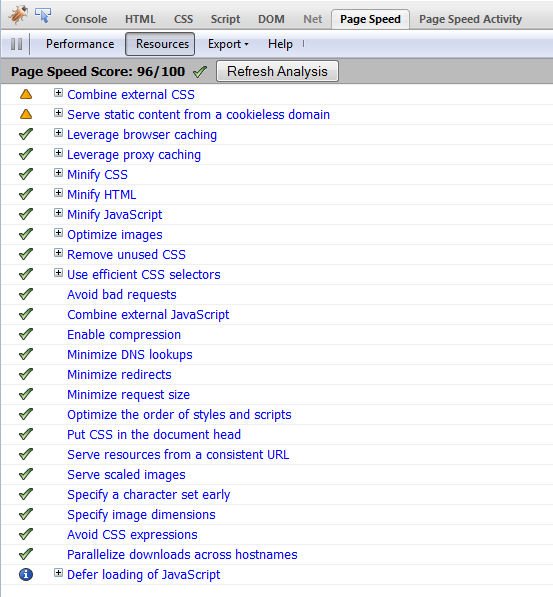553x597 pixels.
Task: Click checkmark icon beside Minify CSS
Action: 26,174
